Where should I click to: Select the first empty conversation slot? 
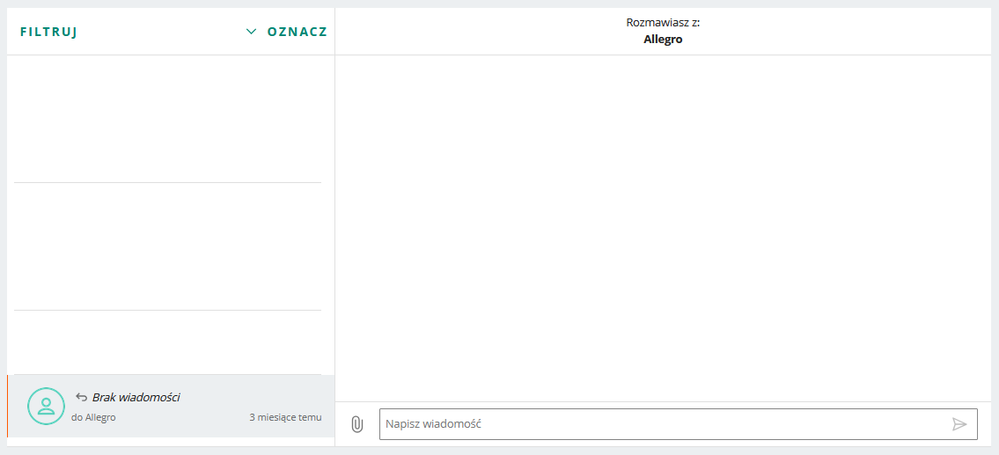click(167, 119)
